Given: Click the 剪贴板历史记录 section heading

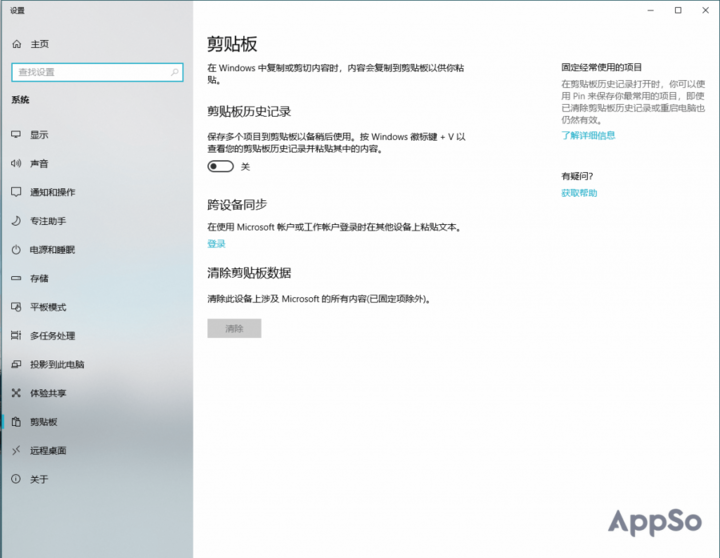Looking at the screenshot, I should point(249,112).
